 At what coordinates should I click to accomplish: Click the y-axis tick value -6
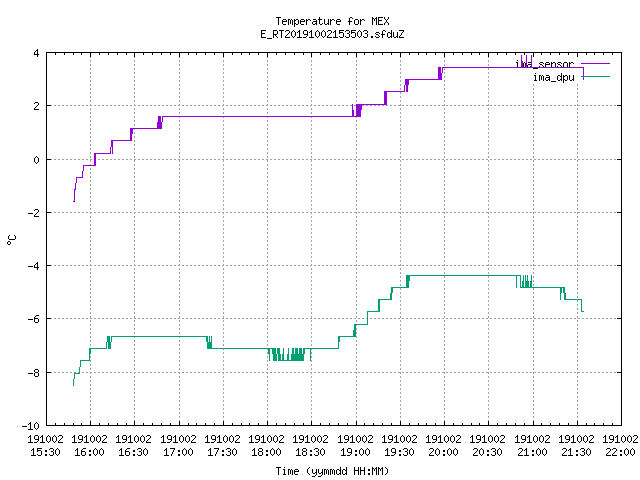pyautogui.click(x=33, y=319)
